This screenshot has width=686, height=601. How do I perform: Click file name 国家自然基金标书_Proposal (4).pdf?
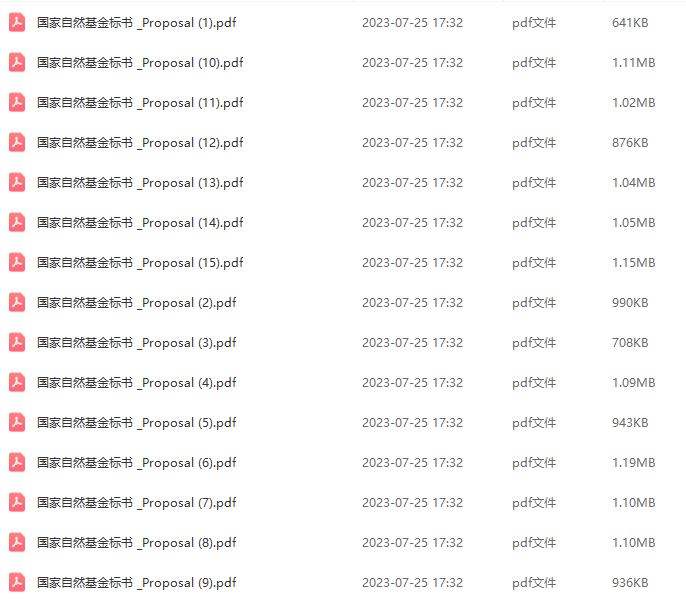pyautogui.click(x=136, y=383)
